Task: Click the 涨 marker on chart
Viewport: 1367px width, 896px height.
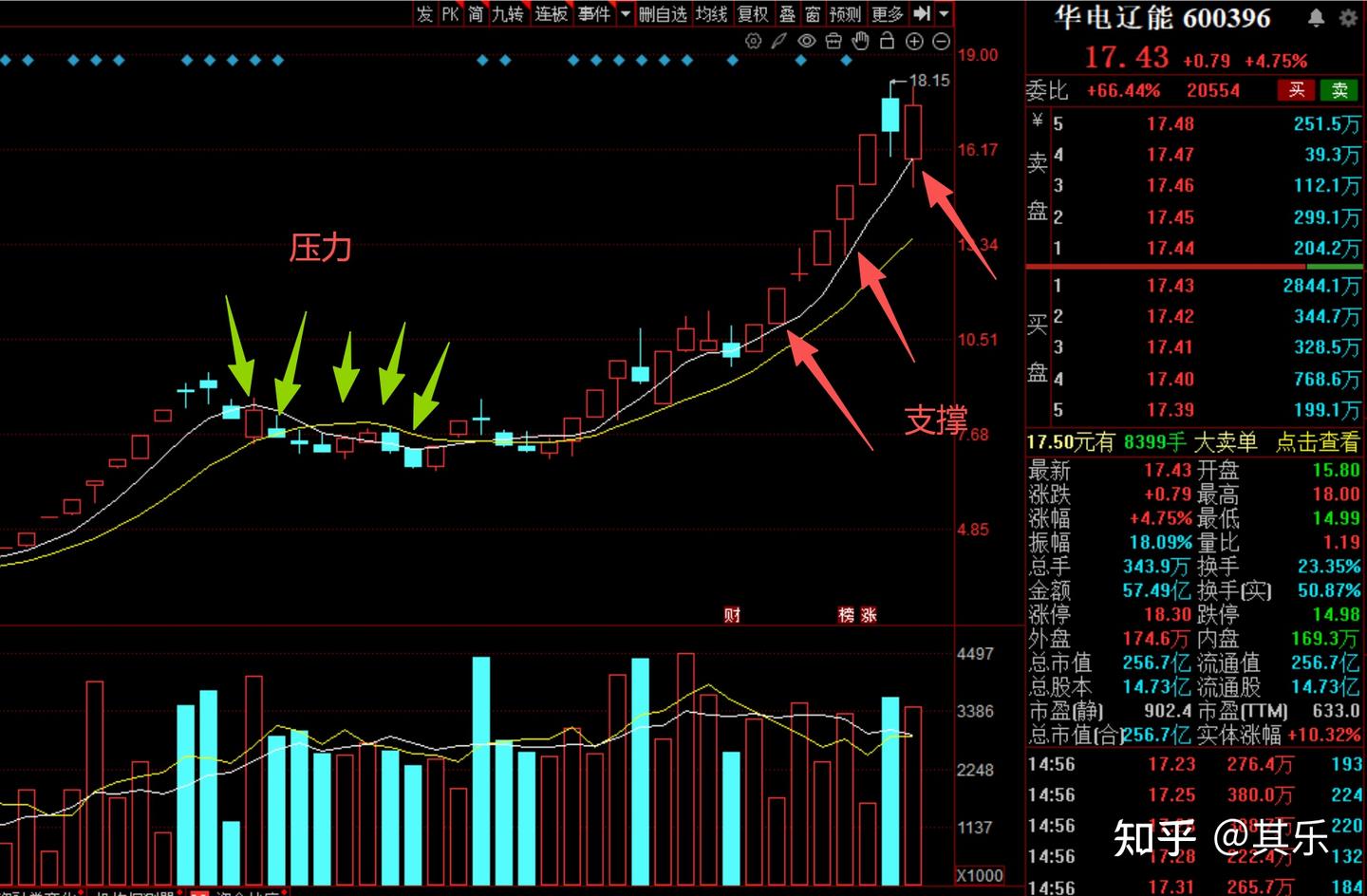Action: [869, 615]
